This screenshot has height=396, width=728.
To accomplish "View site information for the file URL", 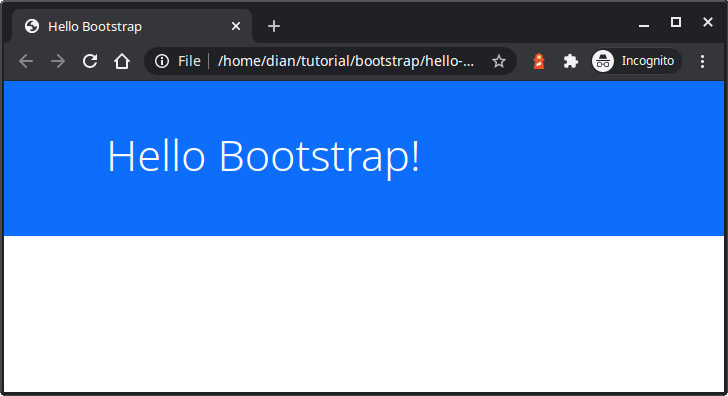I will [162, 61].
